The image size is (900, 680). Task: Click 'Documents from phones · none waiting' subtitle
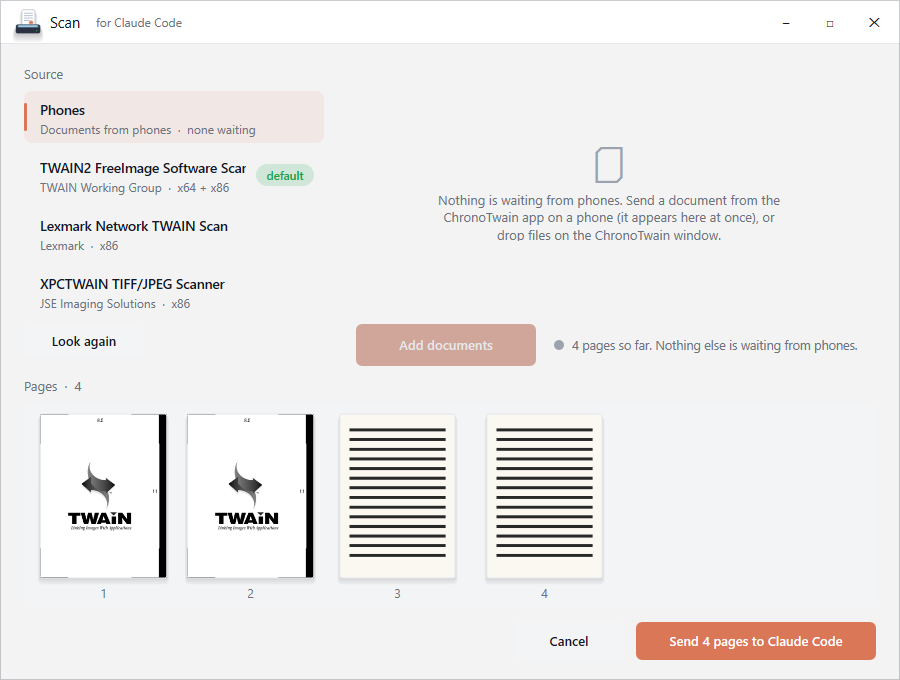(148, 130)
